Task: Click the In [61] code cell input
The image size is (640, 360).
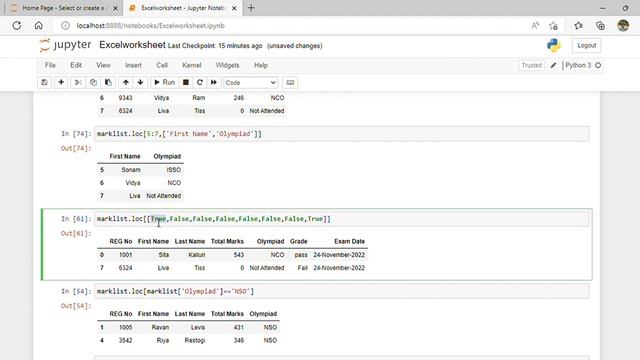Action: (x=342, y=219)
